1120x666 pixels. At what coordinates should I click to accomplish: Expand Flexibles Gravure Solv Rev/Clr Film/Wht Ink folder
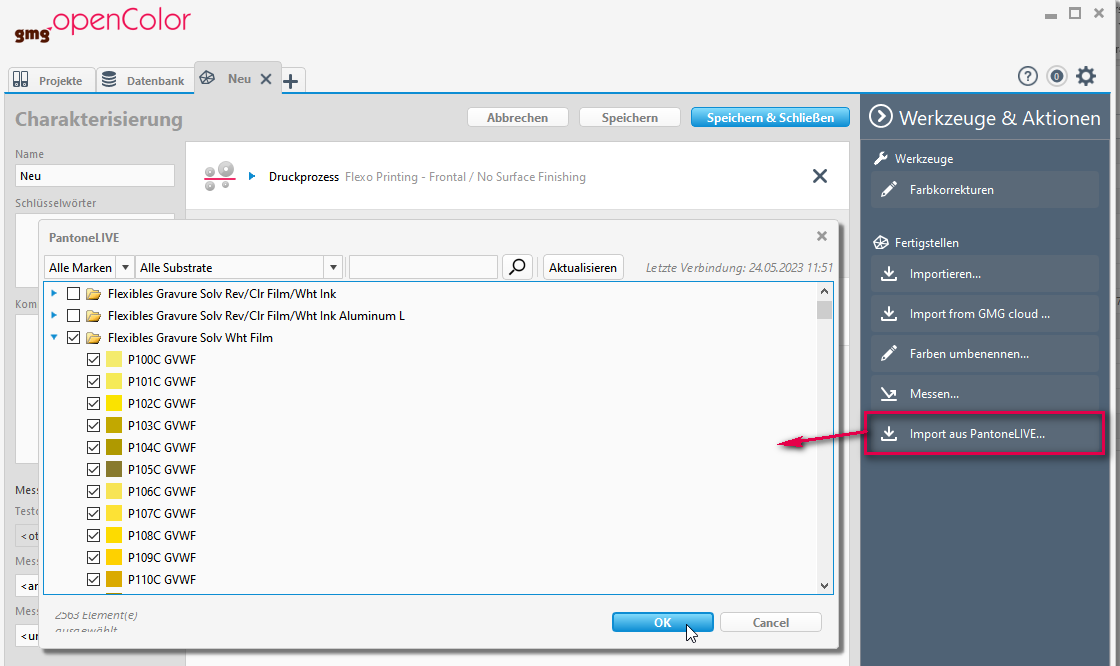[x=54, y=294]
